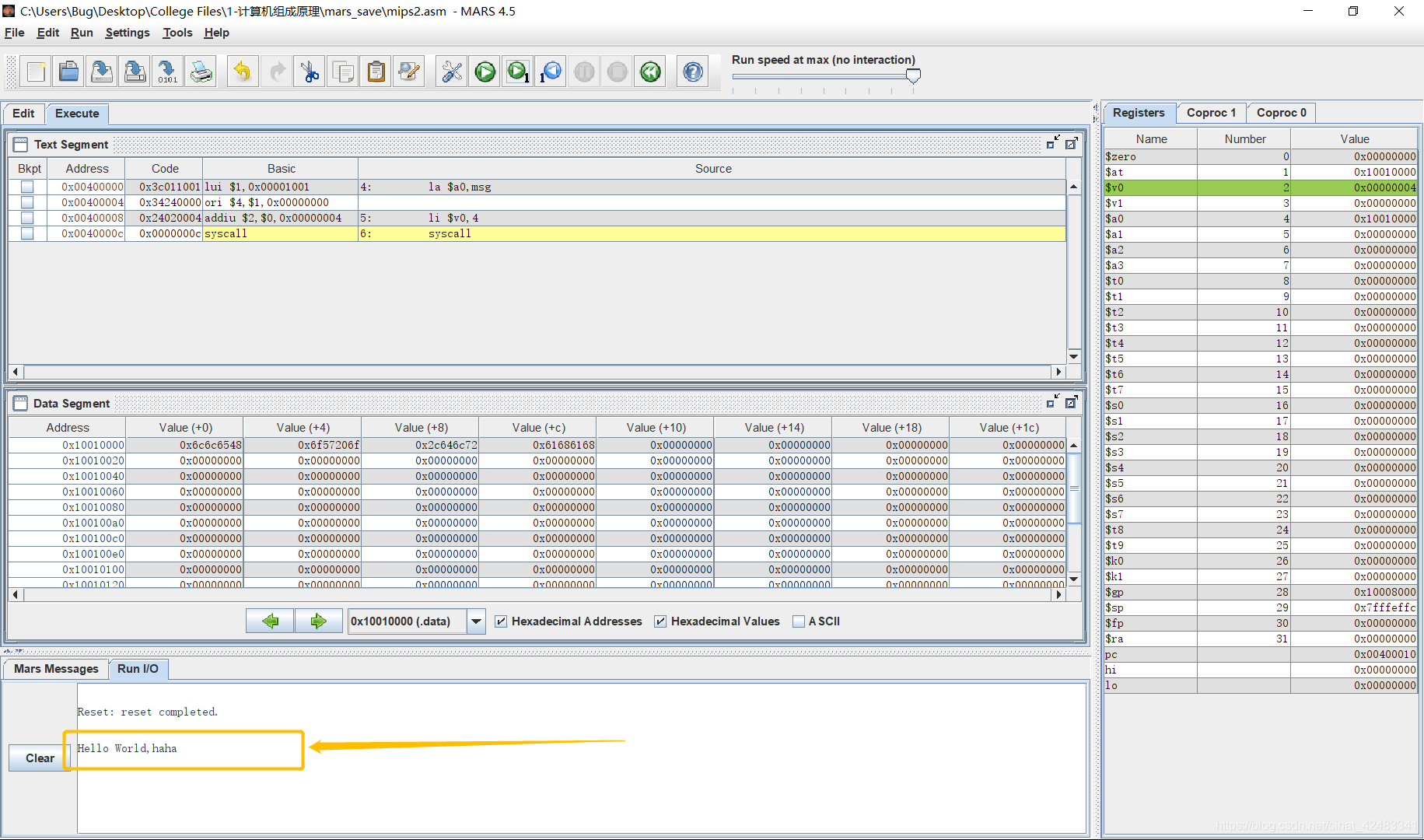Open the Tools menu
The width and height of the screenshot is (1424, 840).
(x=177, y=33)
